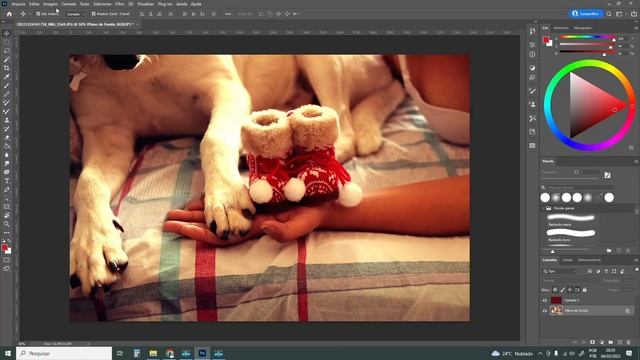The image size is (640, 360).
Task: Select the Crop tool
Action: coord(7,68)
